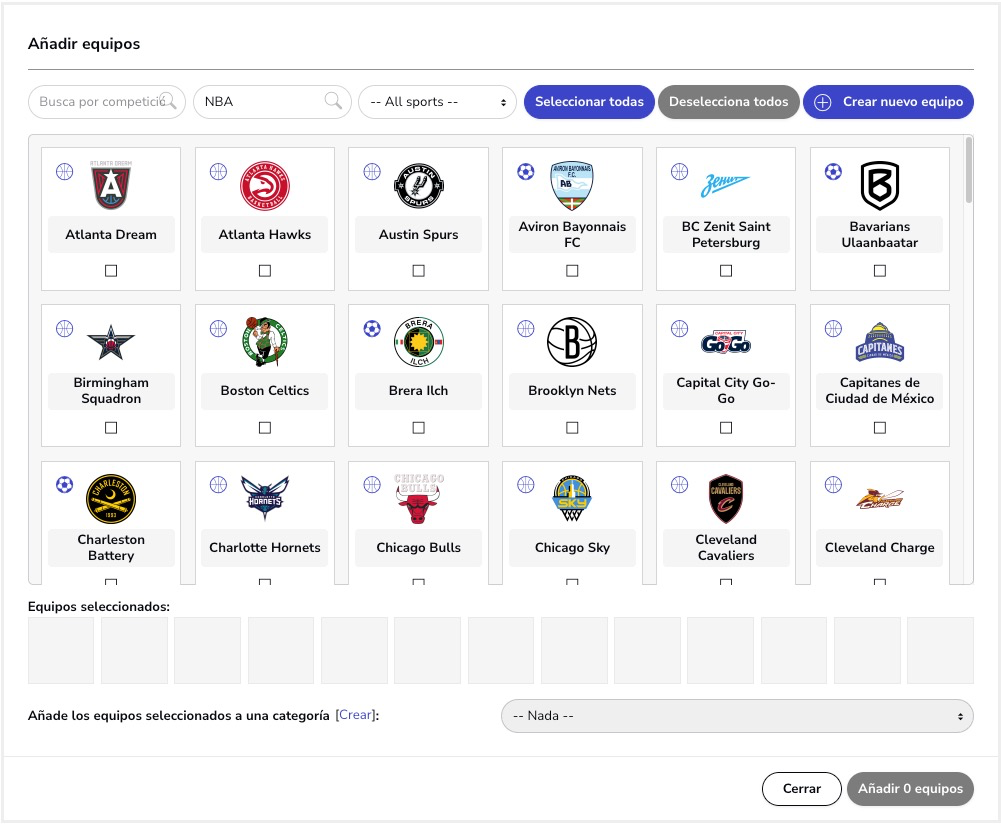Check the Boston Celtics checkbox
The image size is (1001, 824).
coord(265,428)
